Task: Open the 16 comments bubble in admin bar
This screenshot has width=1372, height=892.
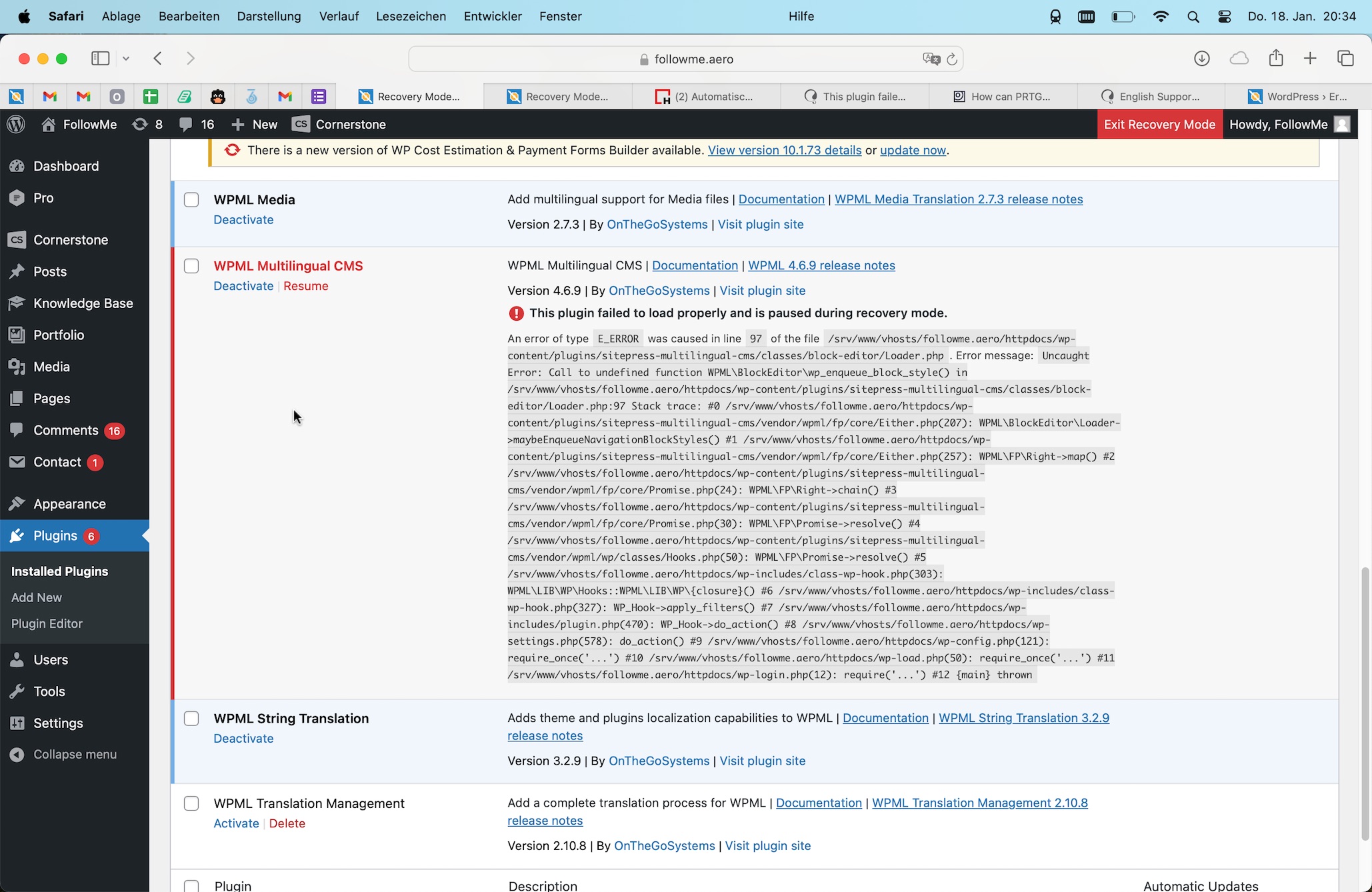Action: (197, 125)
